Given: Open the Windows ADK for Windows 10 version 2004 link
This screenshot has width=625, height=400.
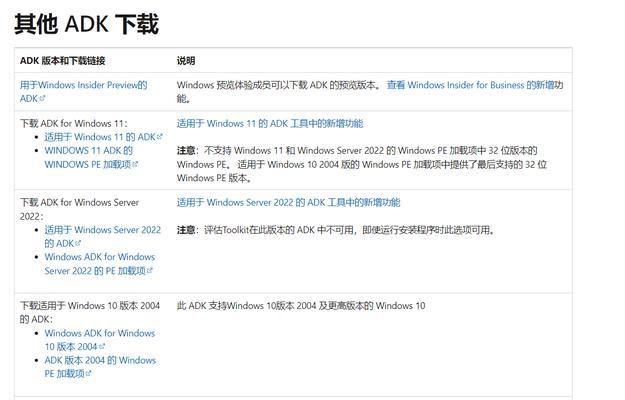Looking at the screenshot, I should pos(100,340).
